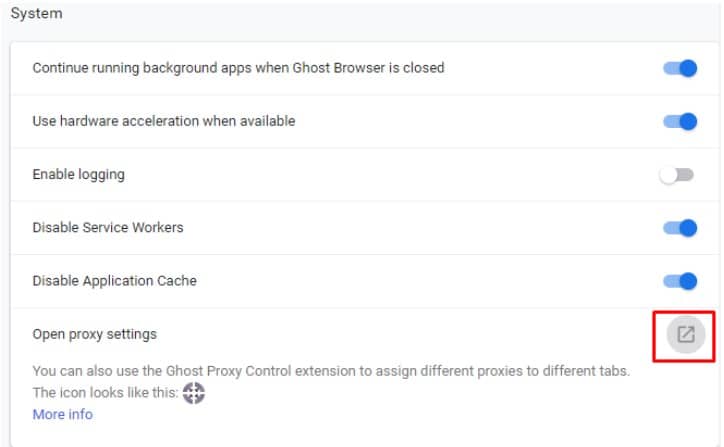Click the 'Disable Application Cache' label text

click(115, 281)
